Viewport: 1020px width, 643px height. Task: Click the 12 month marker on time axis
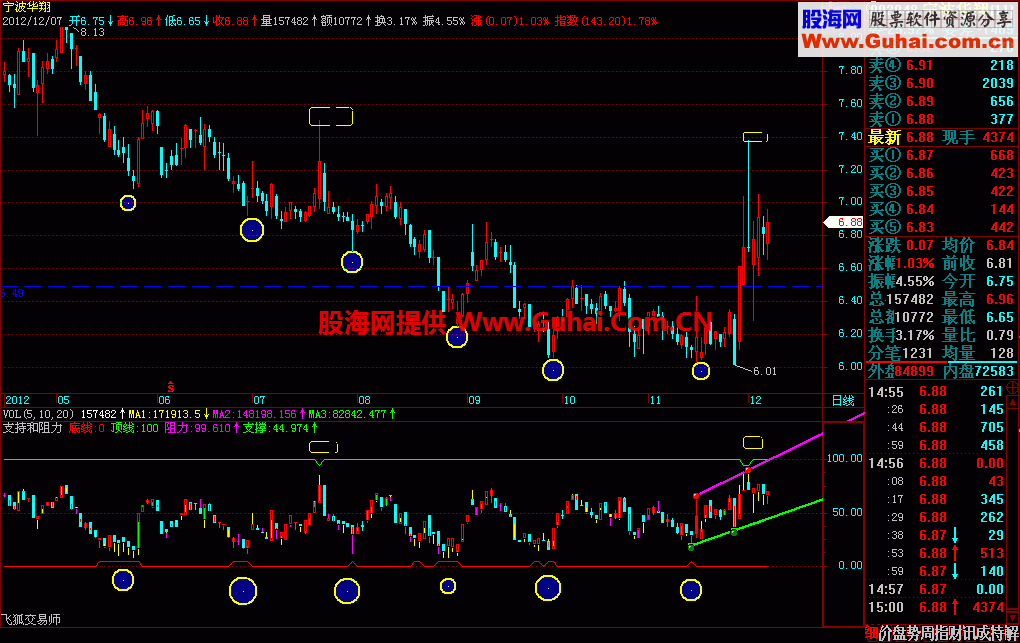tap(755, 400)
